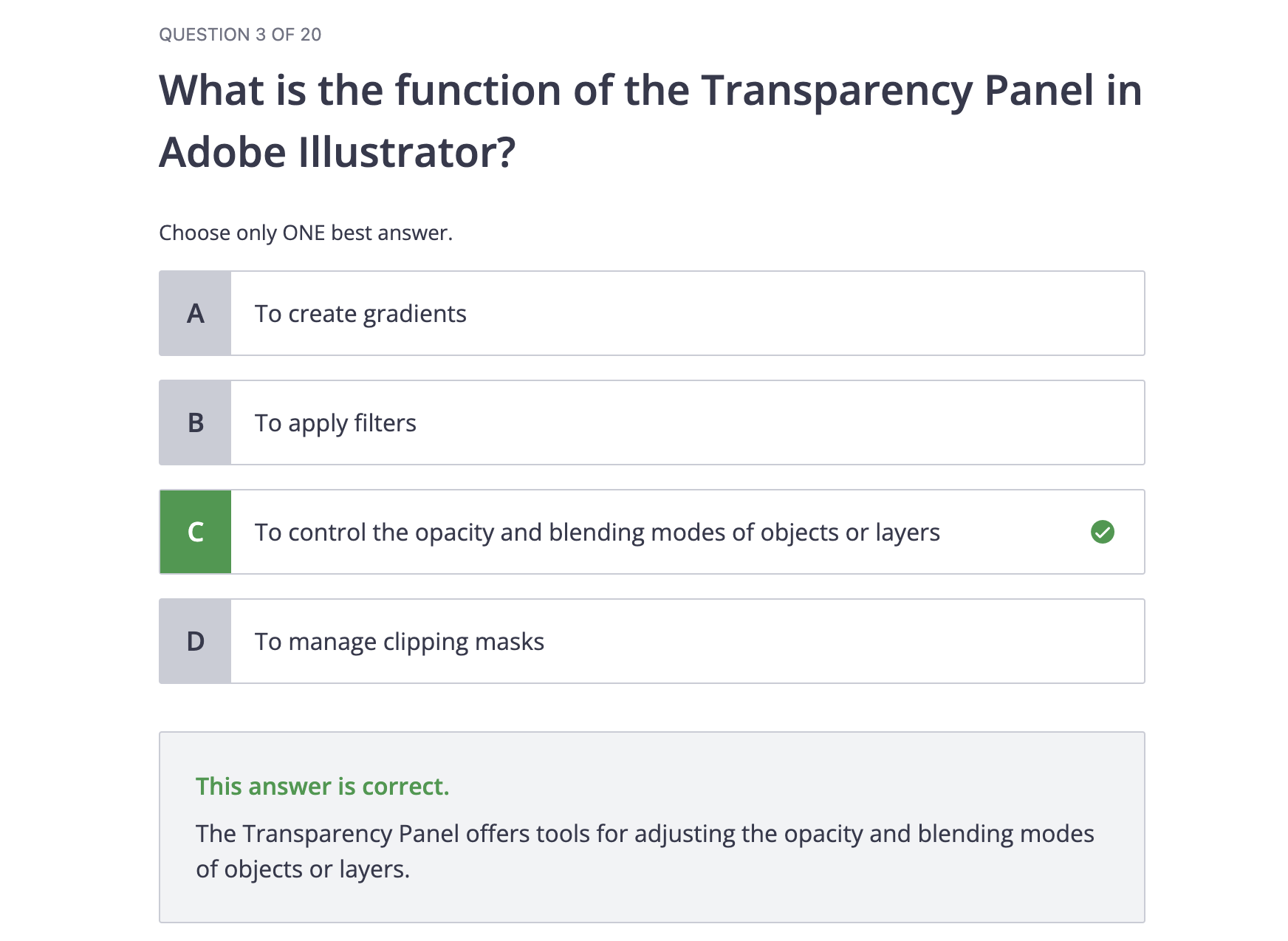Screen dimensions: 1288x941
Task: Choose the opacity and blending modes option
Action: [597, 533]
